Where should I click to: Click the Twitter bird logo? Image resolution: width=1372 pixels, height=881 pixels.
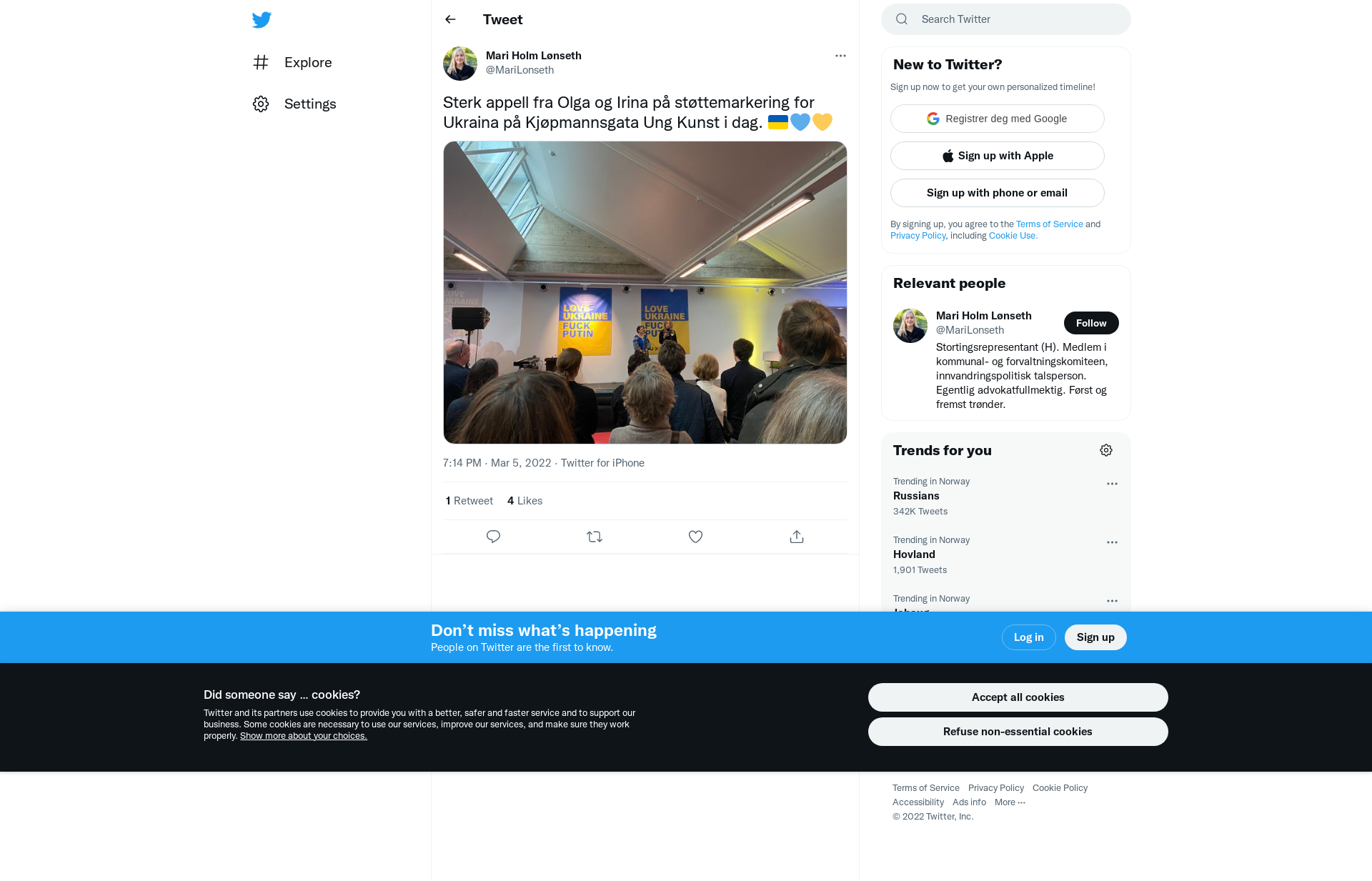[262, 20]
